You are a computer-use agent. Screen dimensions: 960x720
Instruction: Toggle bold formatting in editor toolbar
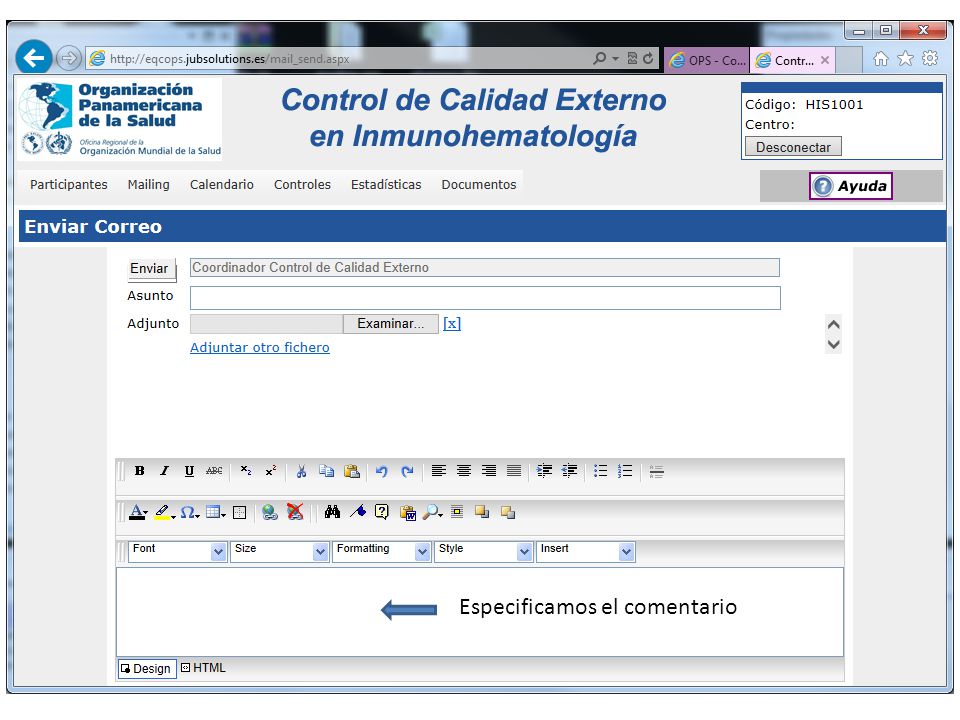click(140, 471)
